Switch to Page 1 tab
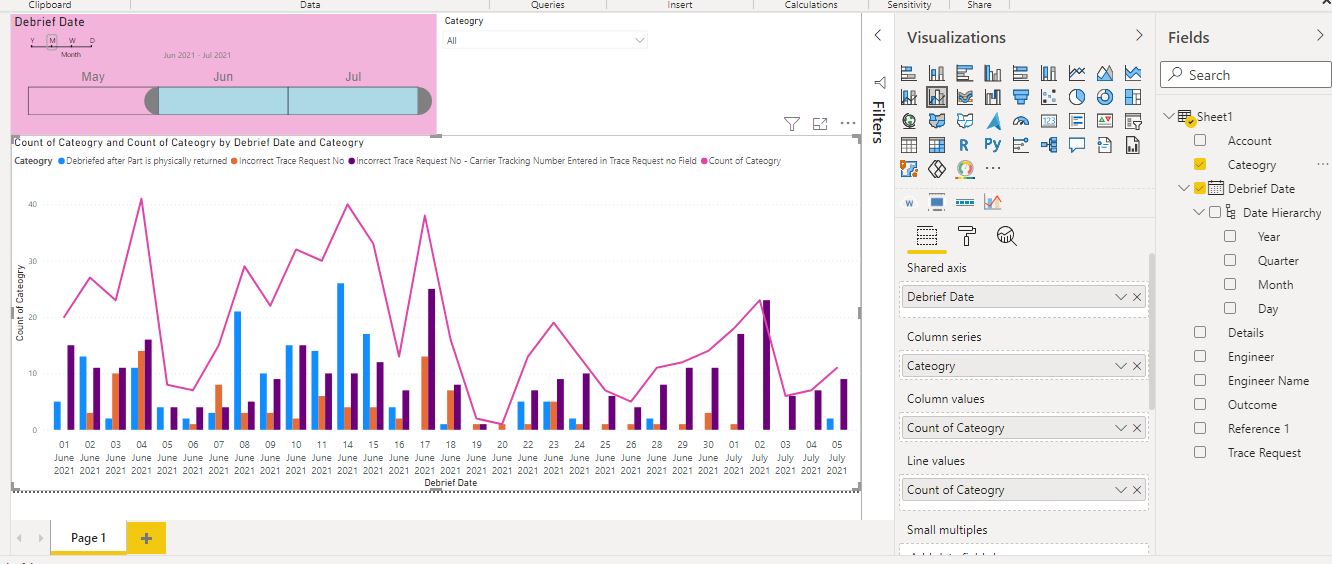Screen dimensions: 1332x564 (x=88, y=538)
